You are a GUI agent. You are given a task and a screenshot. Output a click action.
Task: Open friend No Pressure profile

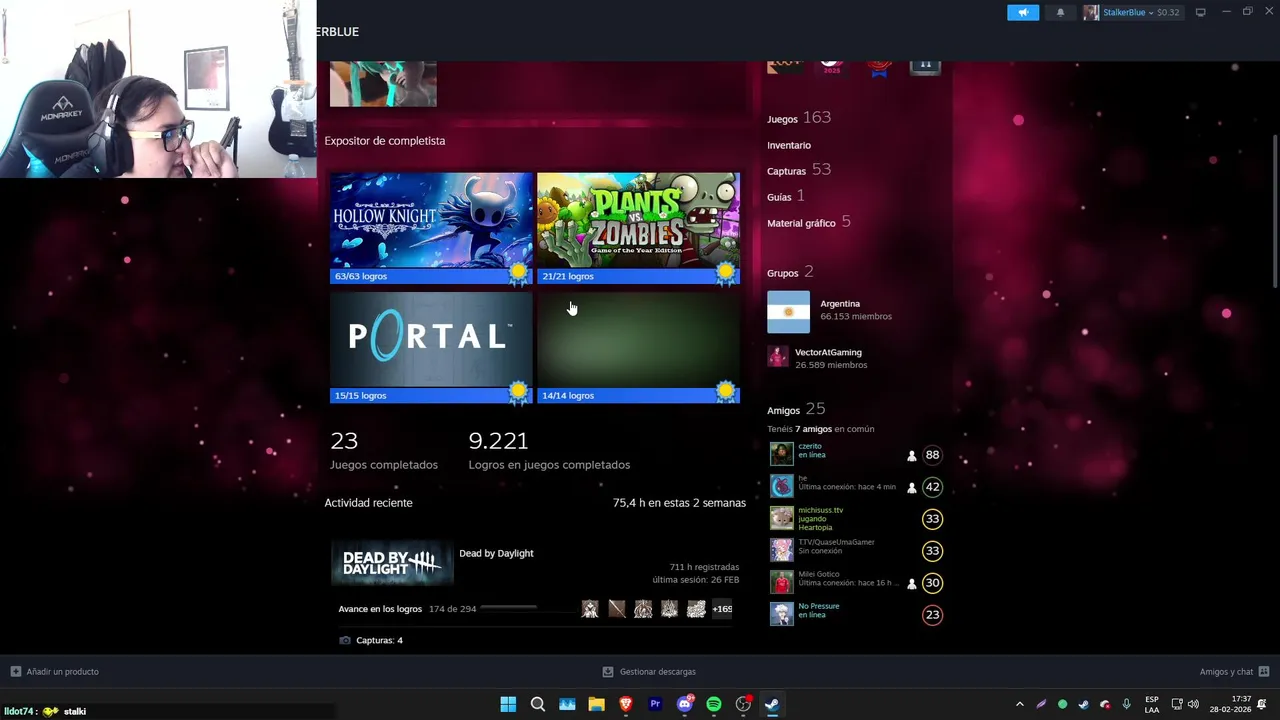[819, 606]
